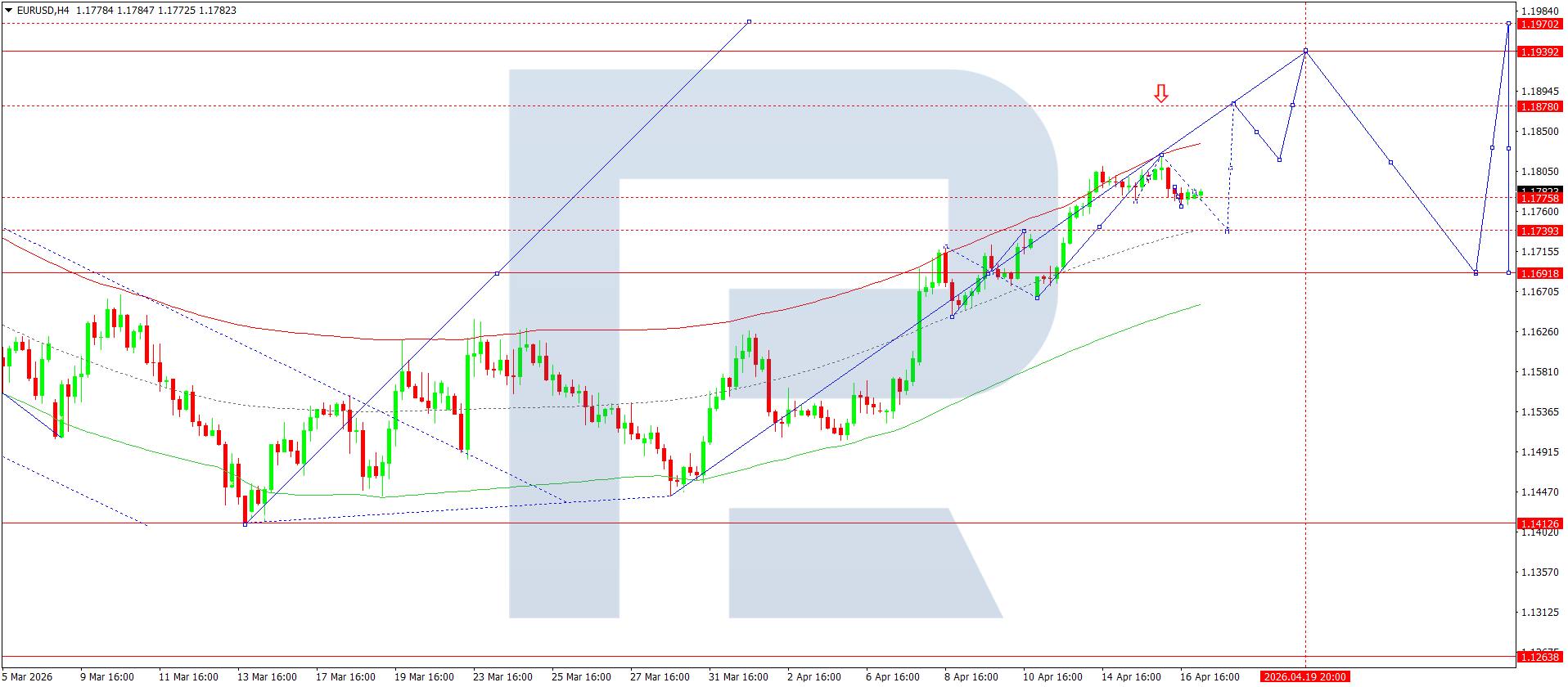Click the 1.18780 price level tag
Viewport: 1568px width, 687px height.
click(x=1539, y=107)
